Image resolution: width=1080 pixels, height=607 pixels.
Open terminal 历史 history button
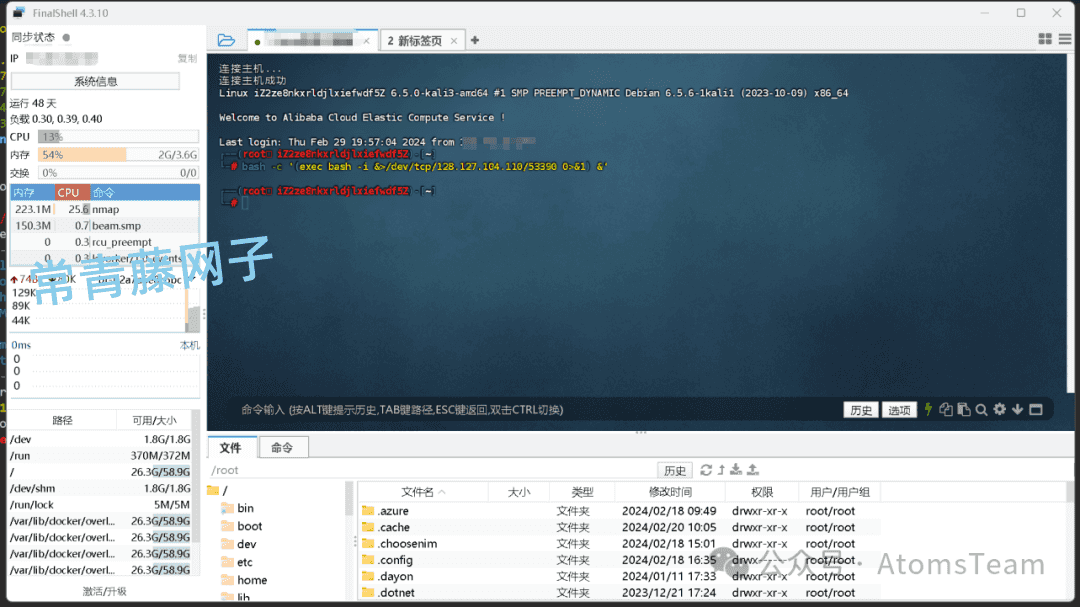[x=860, y=410]
